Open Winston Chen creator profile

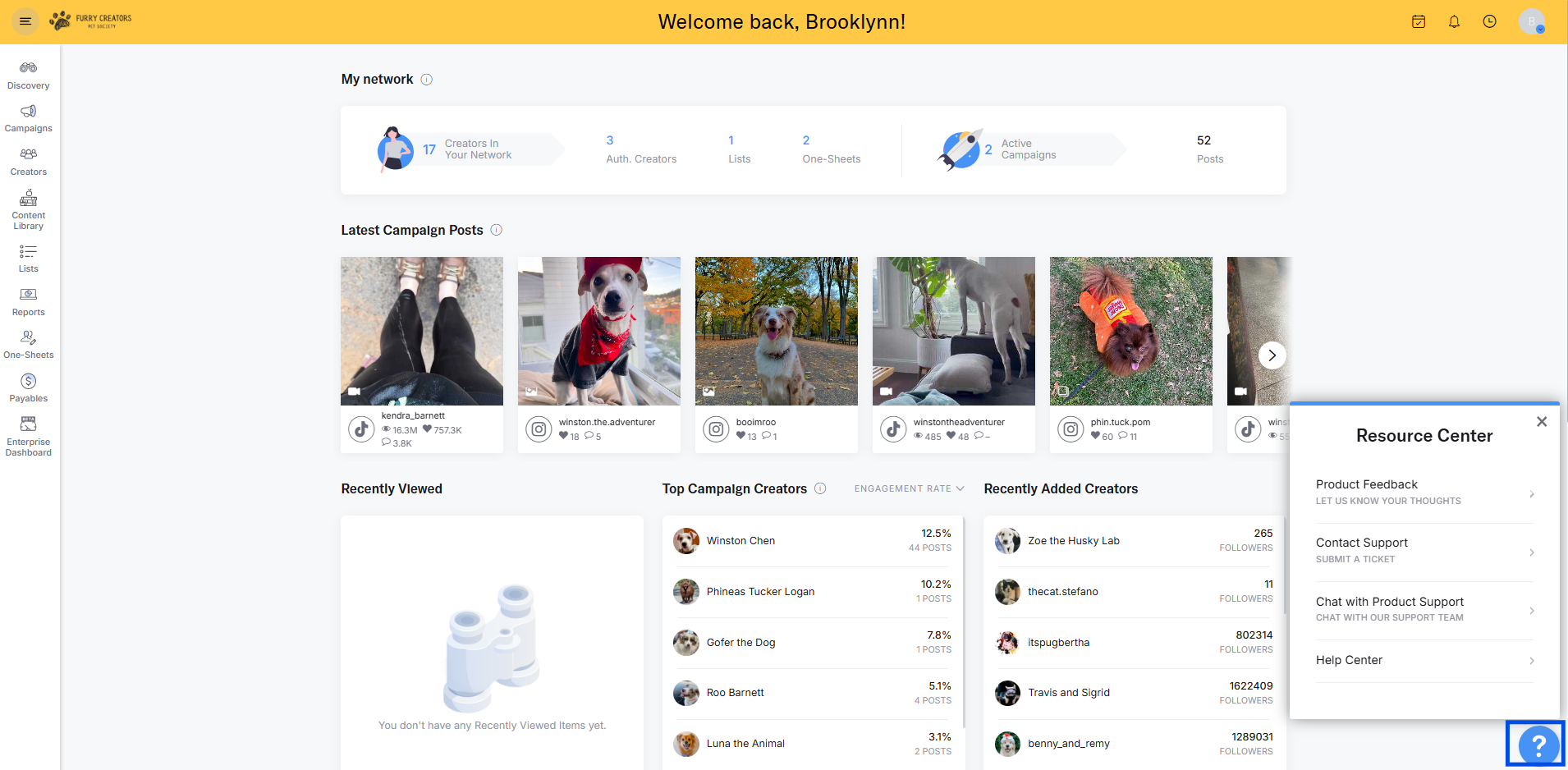740,541
